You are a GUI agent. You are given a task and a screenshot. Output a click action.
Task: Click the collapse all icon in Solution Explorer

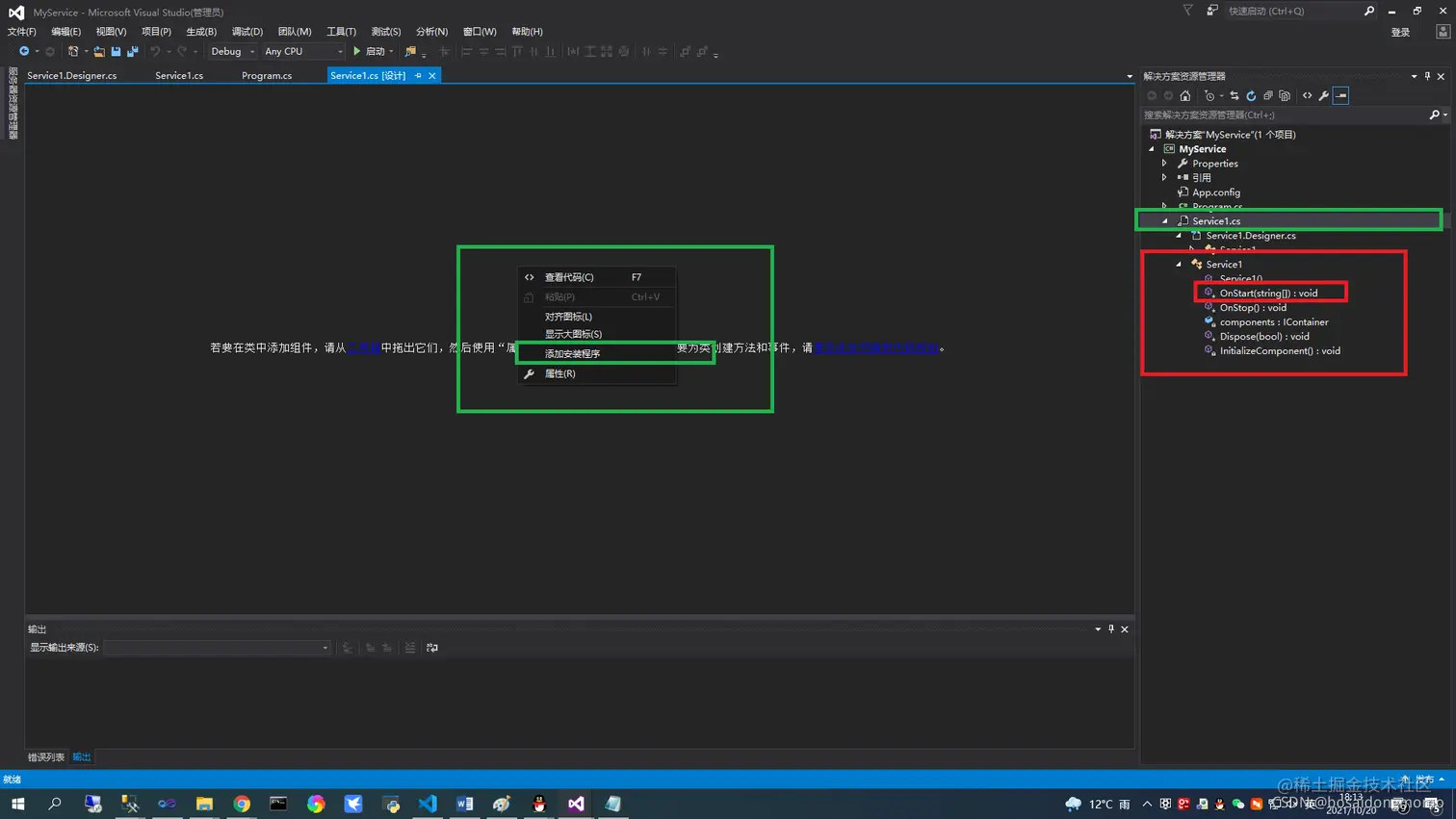(1267, 95)
